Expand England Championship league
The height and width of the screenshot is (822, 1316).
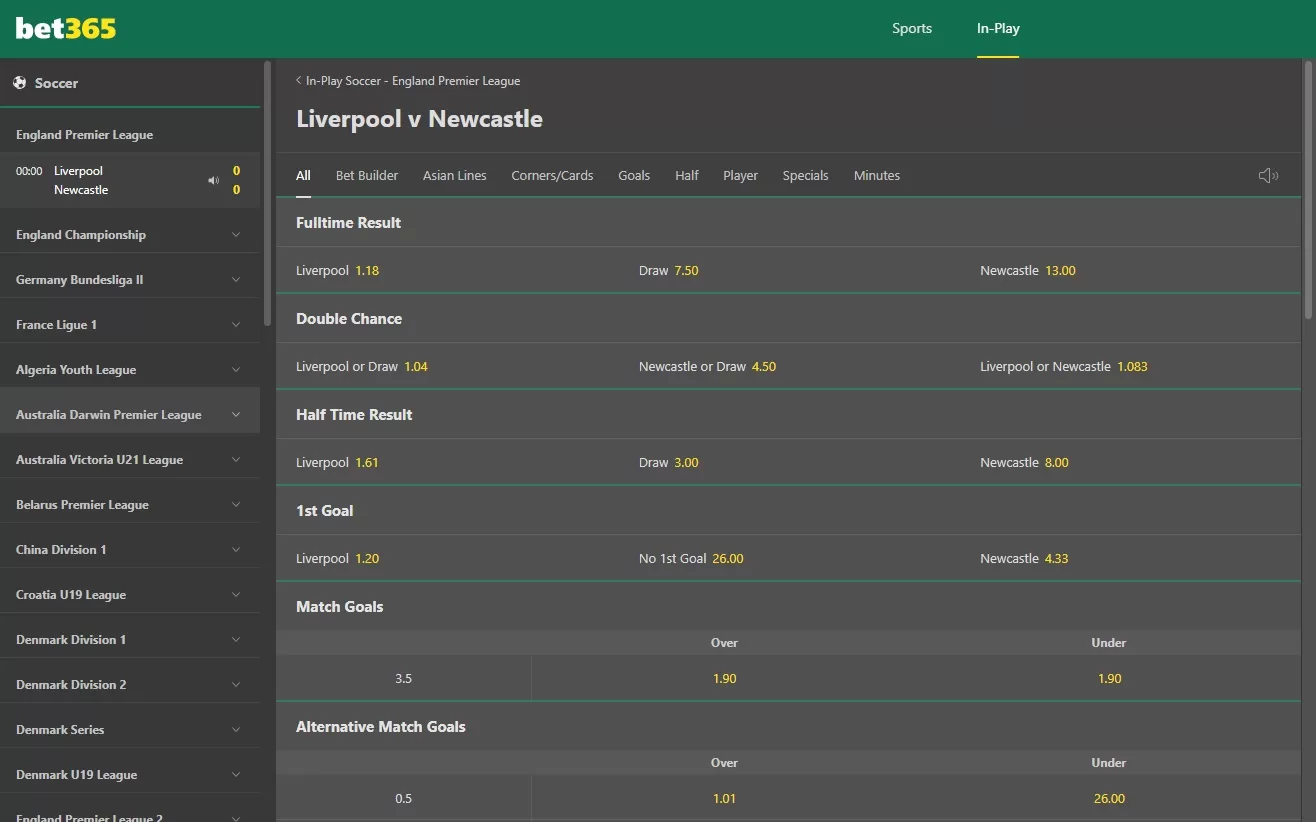tap(130, 235)
